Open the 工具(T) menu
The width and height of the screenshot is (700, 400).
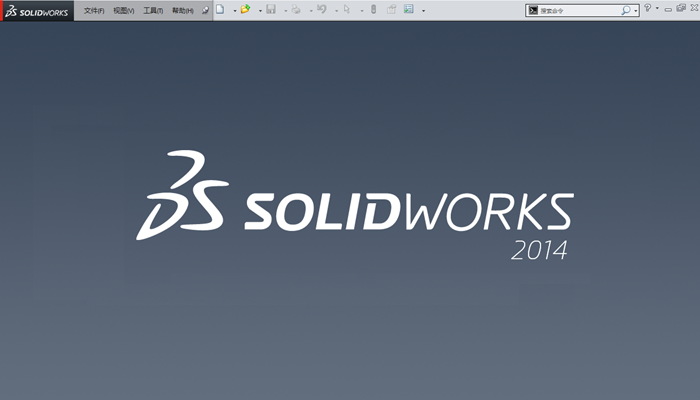153,10
